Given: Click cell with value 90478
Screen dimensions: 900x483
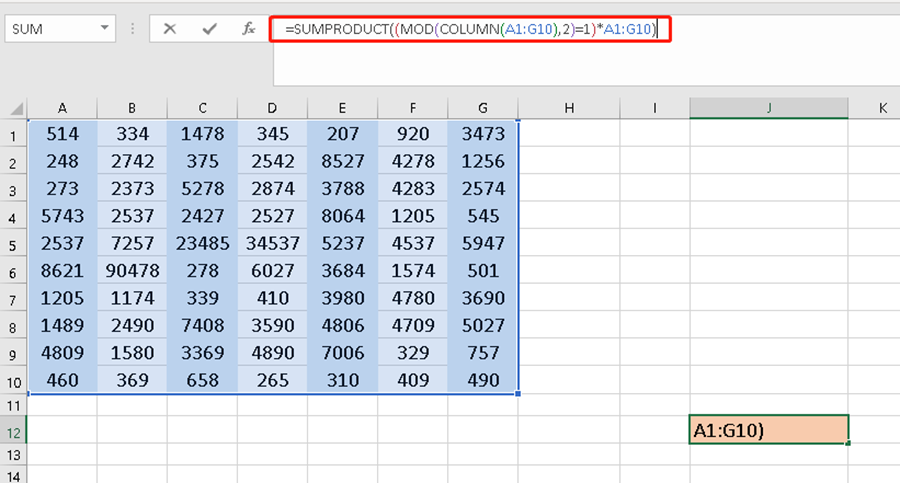Looking at the screenshot, I should pyautogui.click(x=132, y=271).
